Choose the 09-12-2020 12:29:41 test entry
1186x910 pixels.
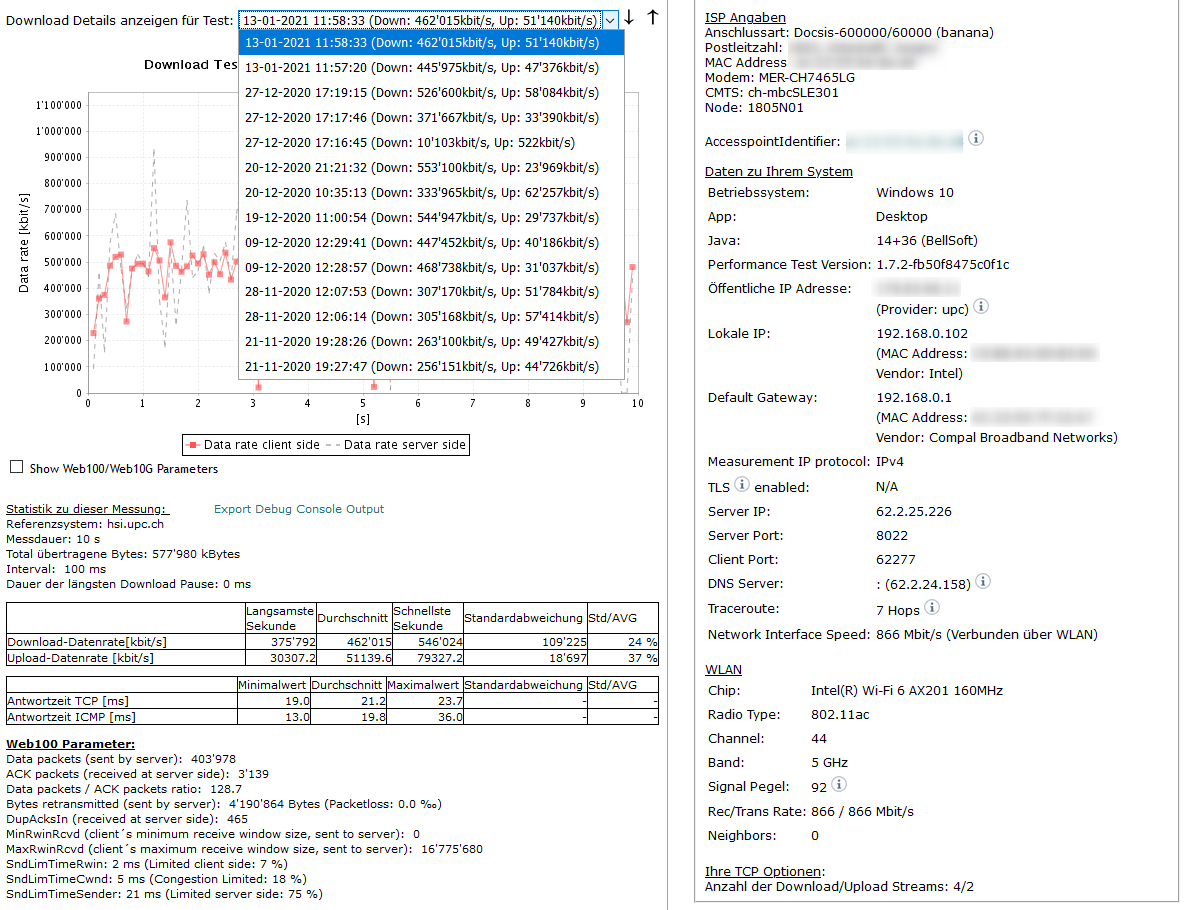[421, 243]
